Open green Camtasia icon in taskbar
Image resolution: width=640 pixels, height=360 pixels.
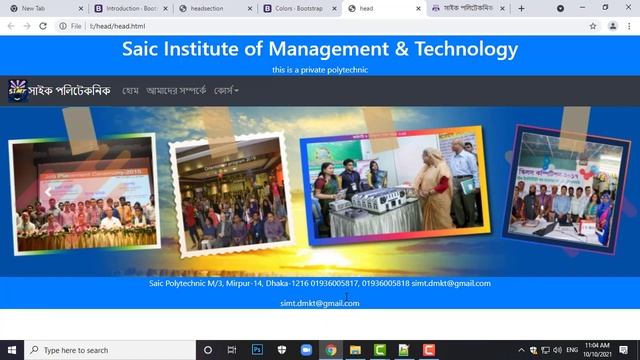click(380, 350)
